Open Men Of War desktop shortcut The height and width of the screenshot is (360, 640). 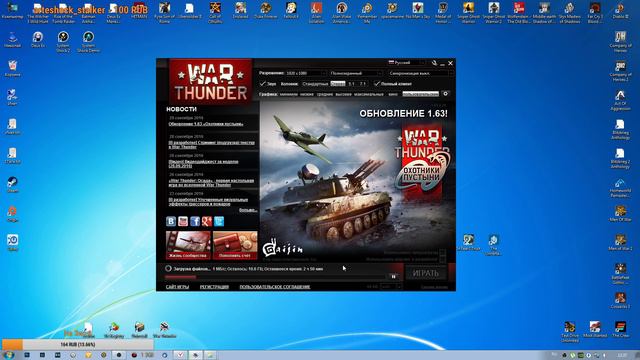pos(620,213)
